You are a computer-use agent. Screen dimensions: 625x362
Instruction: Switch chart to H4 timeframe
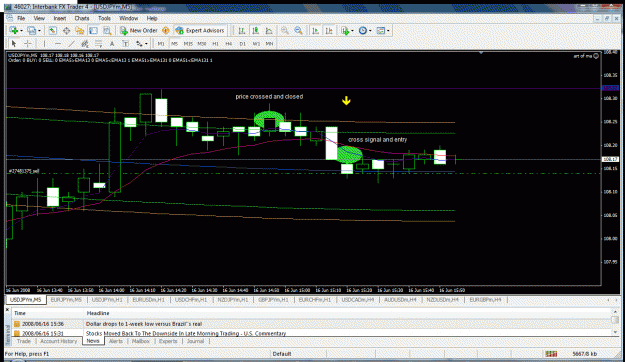229,44
